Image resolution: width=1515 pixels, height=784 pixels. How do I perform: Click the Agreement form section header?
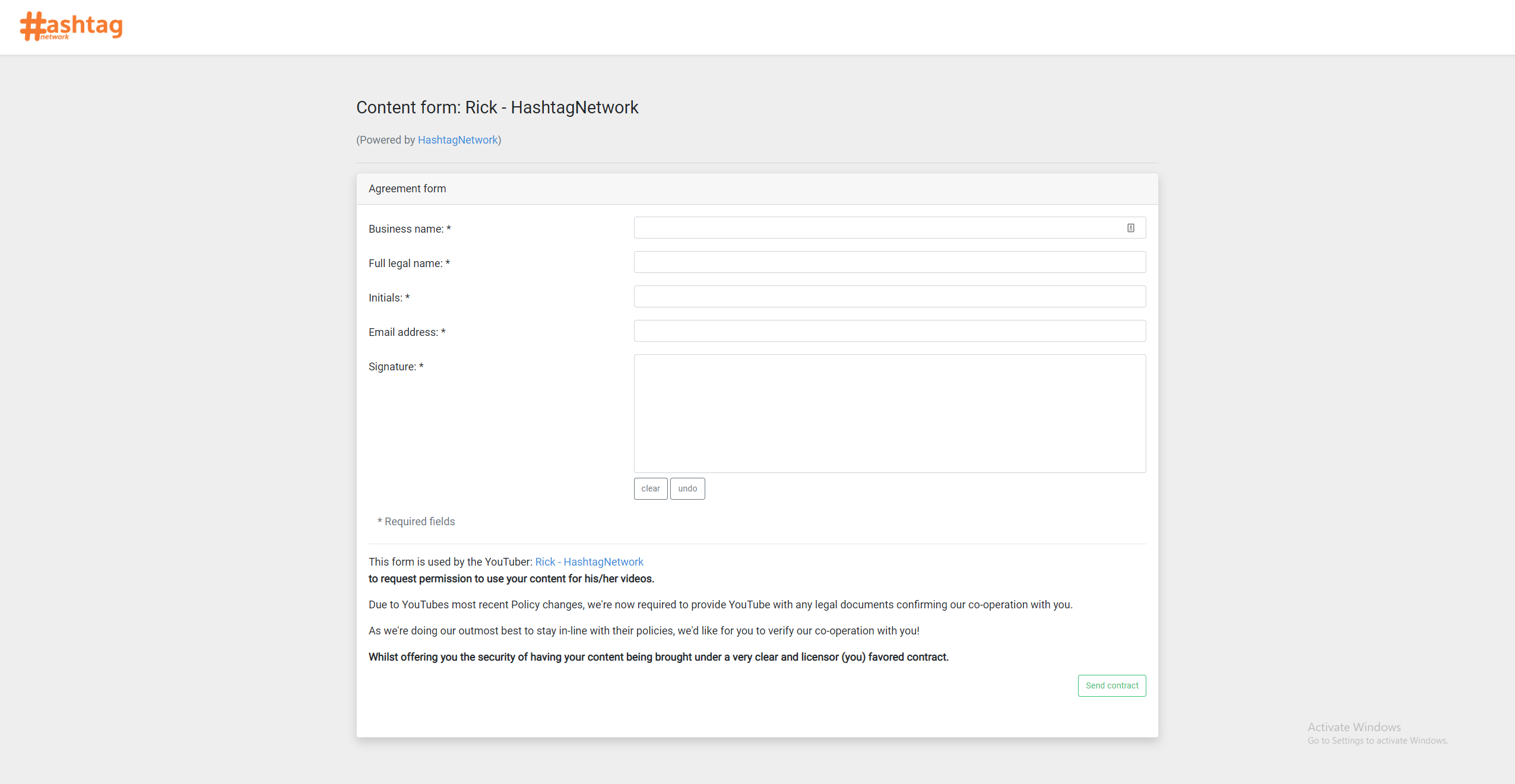click(x=407, y=187)
